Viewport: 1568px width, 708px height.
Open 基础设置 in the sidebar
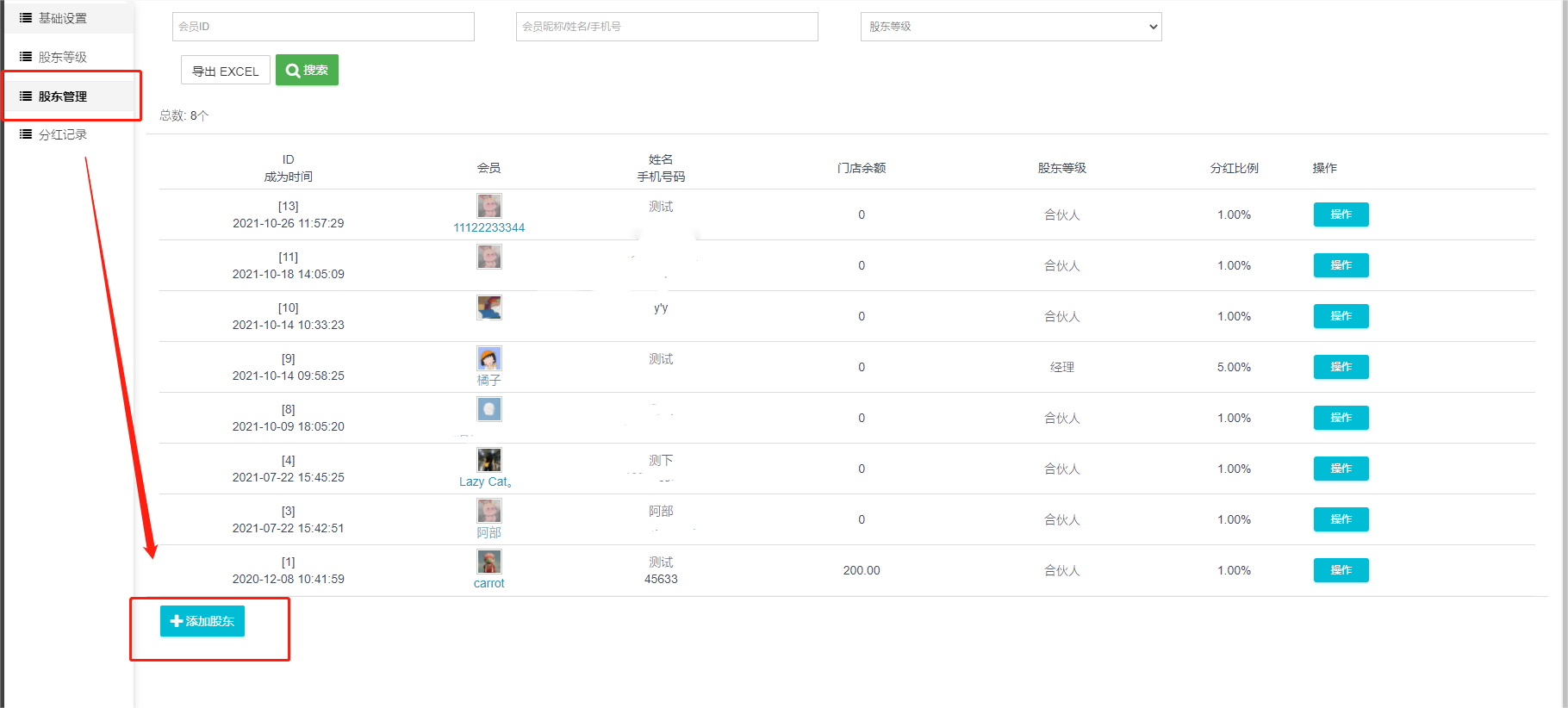[x=62, y=18]
